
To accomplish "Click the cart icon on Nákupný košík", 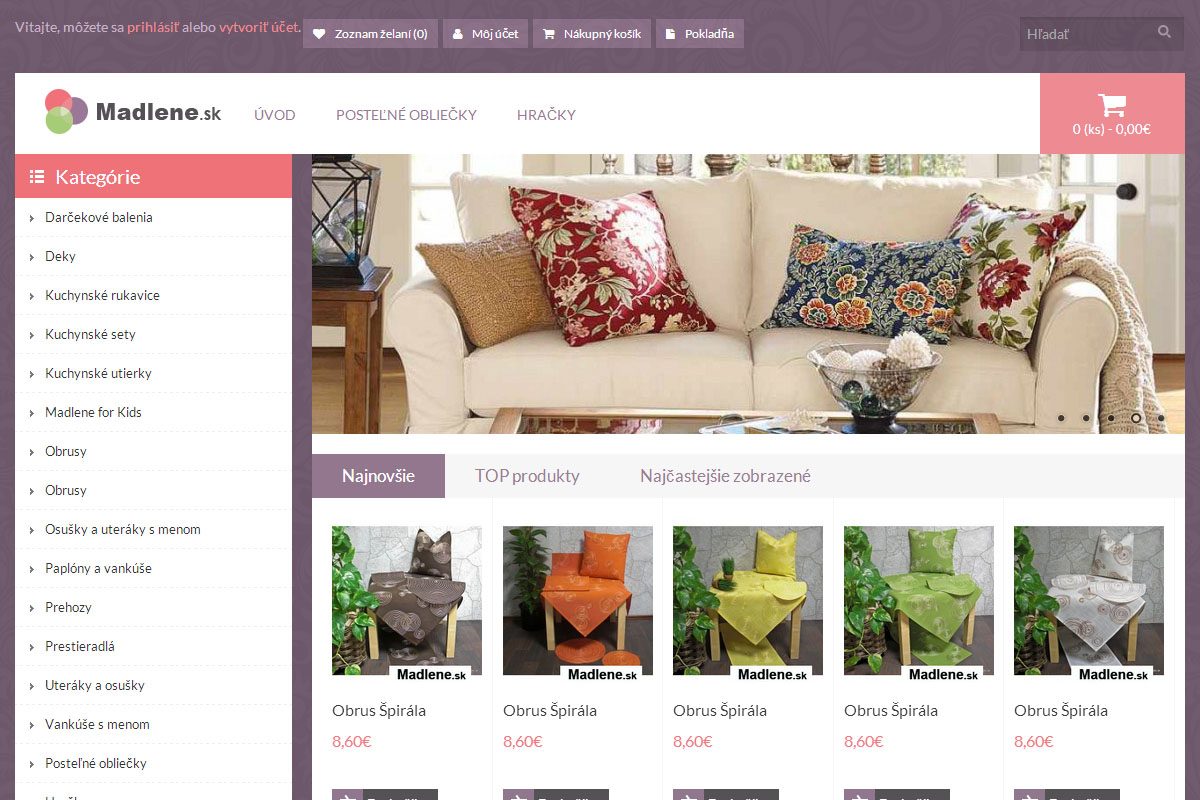I will (x=549, y=34).
